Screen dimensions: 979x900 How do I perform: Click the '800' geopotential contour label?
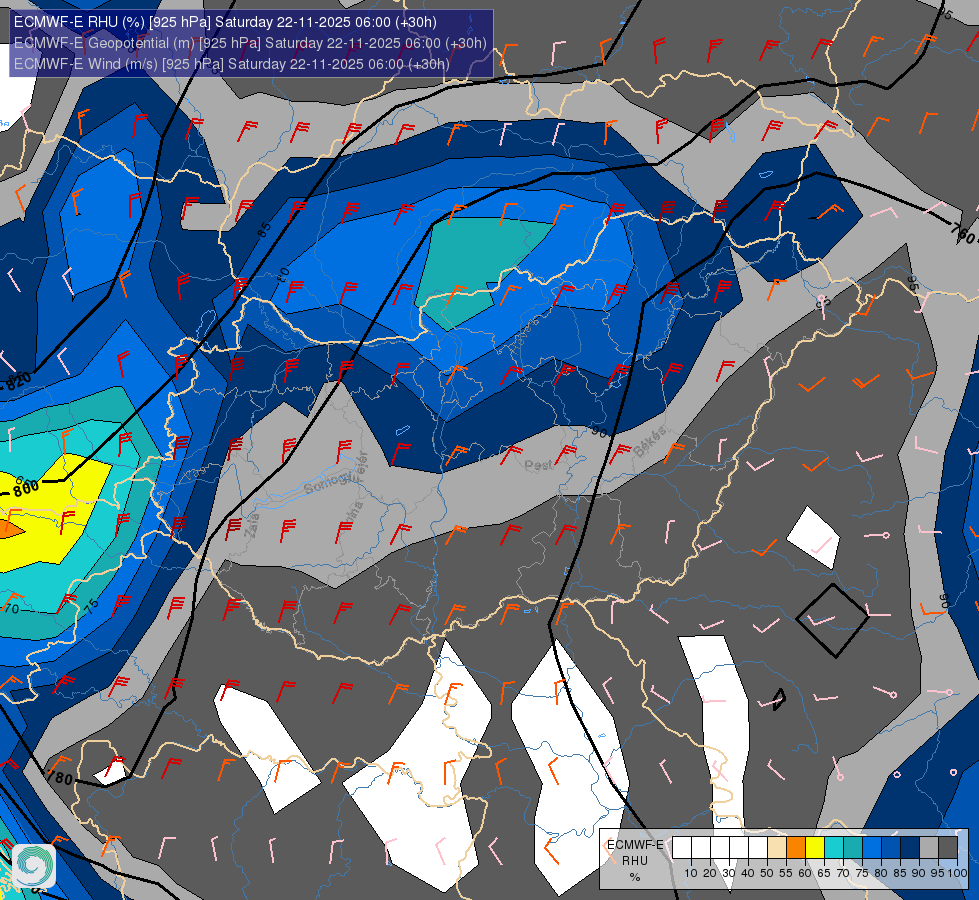(x=26, y=488)
